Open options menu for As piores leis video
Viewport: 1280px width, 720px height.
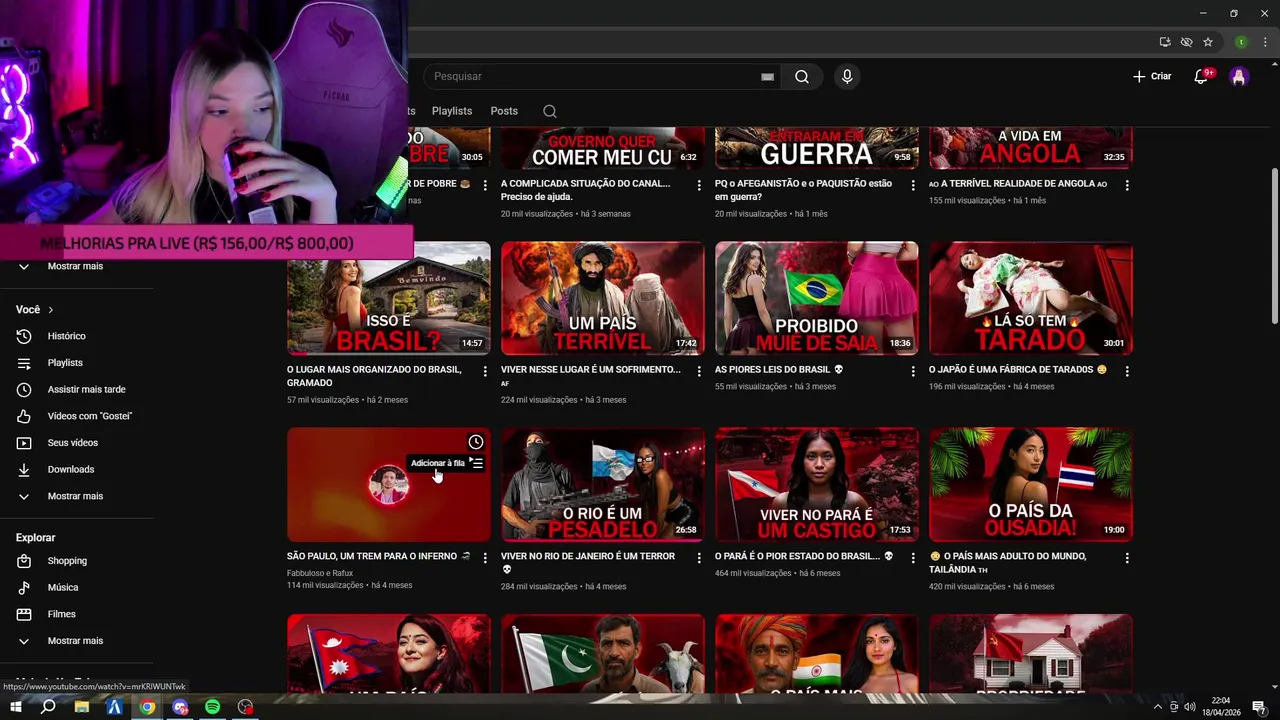coord(913,371)
